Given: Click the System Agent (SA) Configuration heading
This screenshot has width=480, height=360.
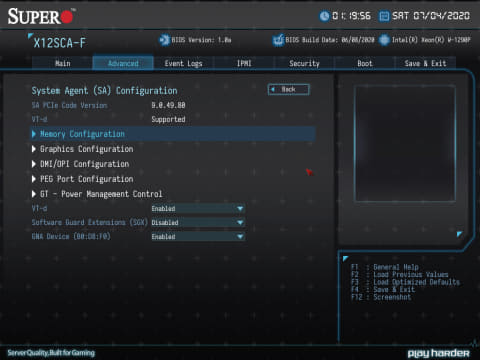Looking at the screenshot, I should [104, 91].
